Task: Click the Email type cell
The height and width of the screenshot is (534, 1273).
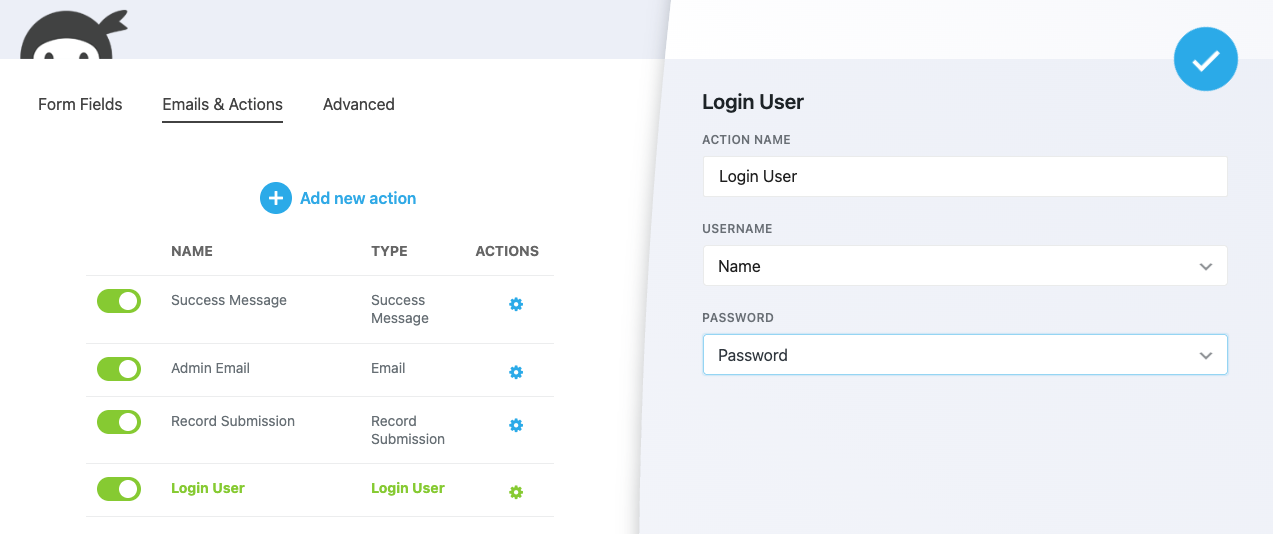Action: [388, 368]
